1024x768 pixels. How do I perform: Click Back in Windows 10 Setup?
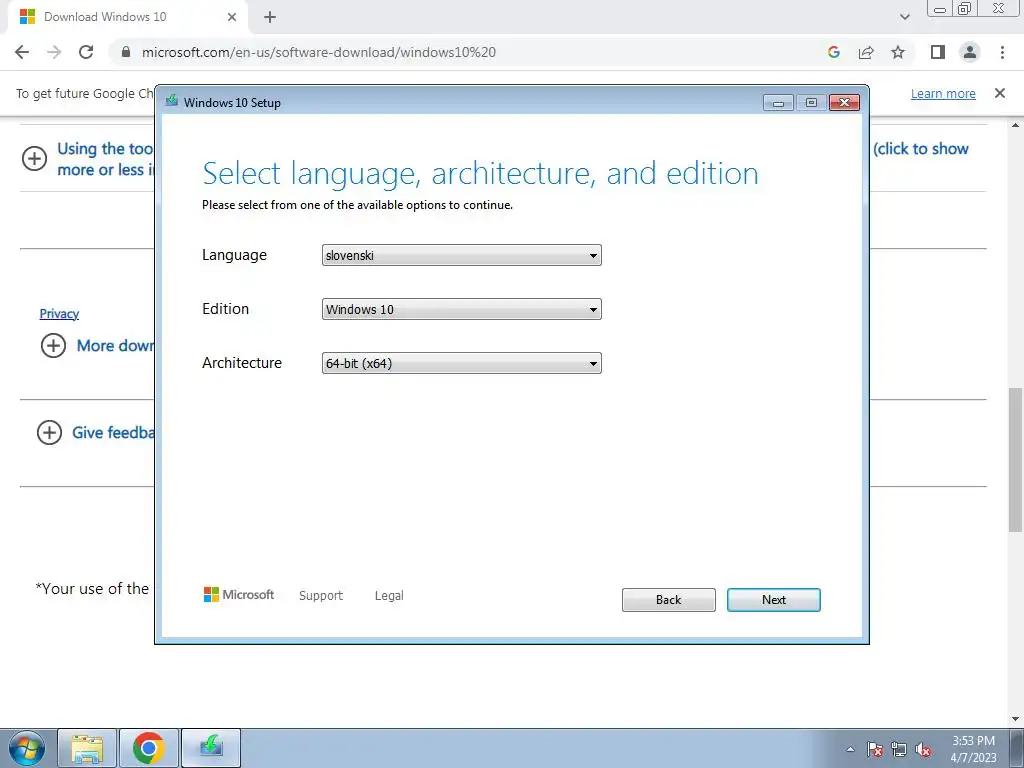point(669,600)
